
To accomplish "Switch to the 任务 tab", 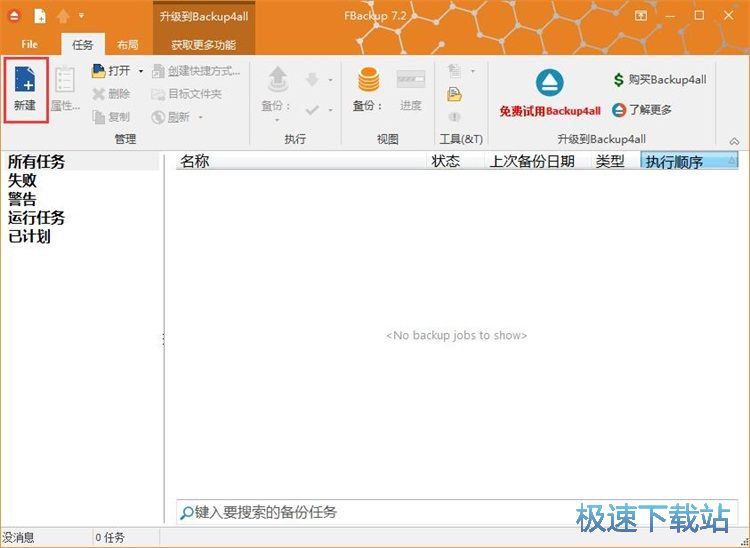I will [x=83, y=45].
